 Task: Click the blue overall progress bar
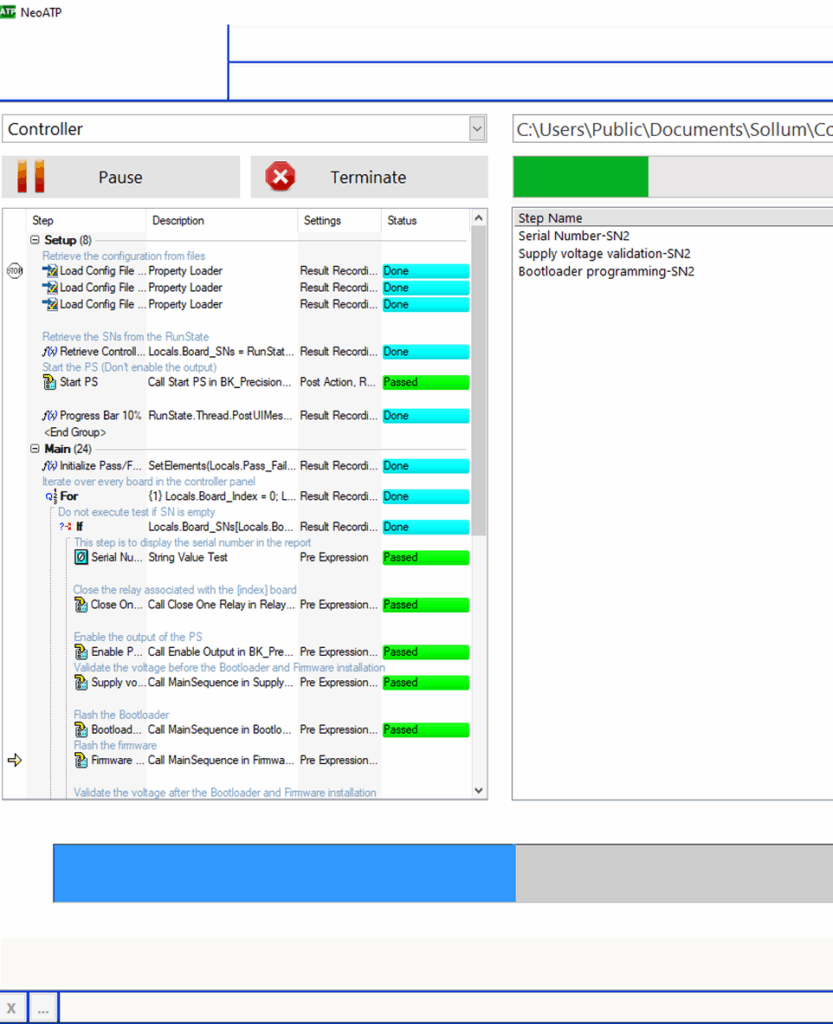tap(285, 873)
